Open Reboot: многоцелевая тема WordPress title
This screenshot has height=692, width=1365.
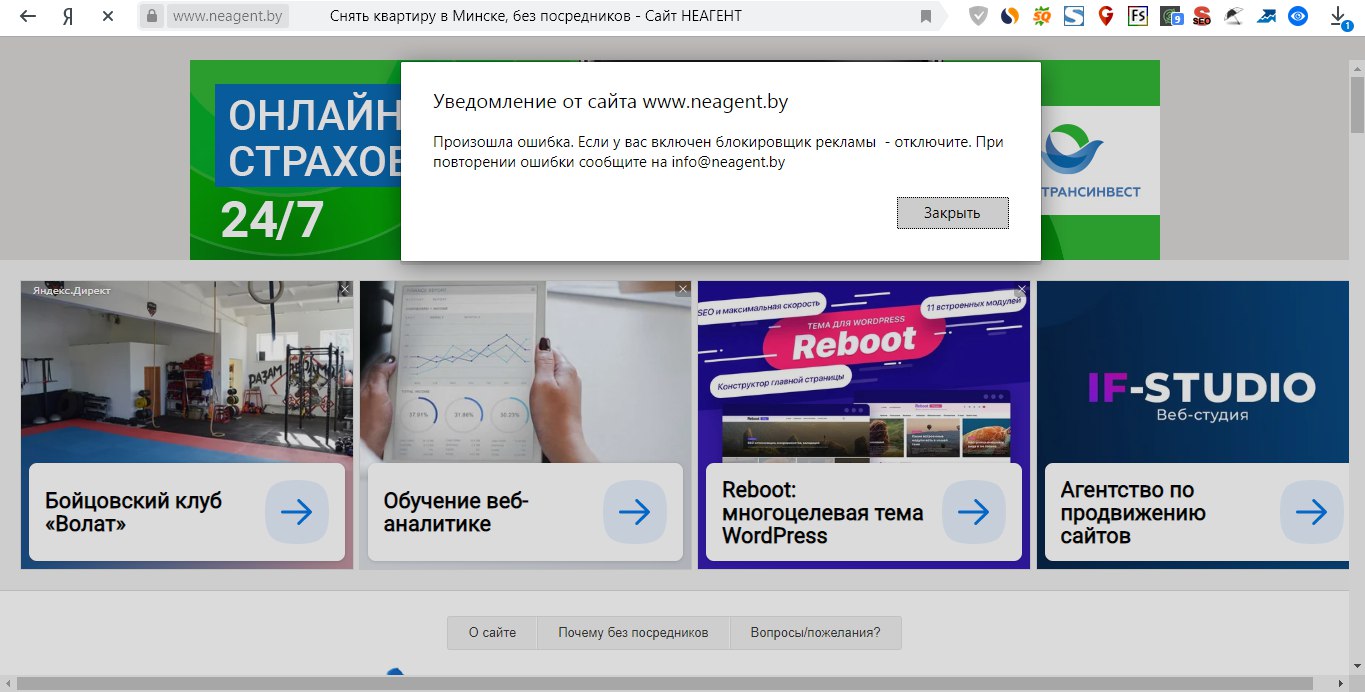(822, 512)
